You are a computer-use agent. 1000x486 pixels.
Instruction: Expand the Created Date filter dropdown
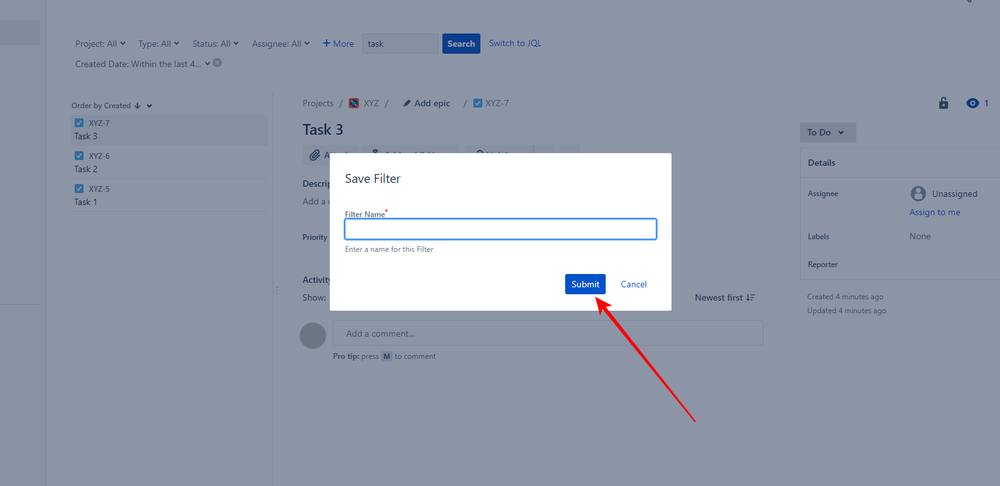pos(143,64)
